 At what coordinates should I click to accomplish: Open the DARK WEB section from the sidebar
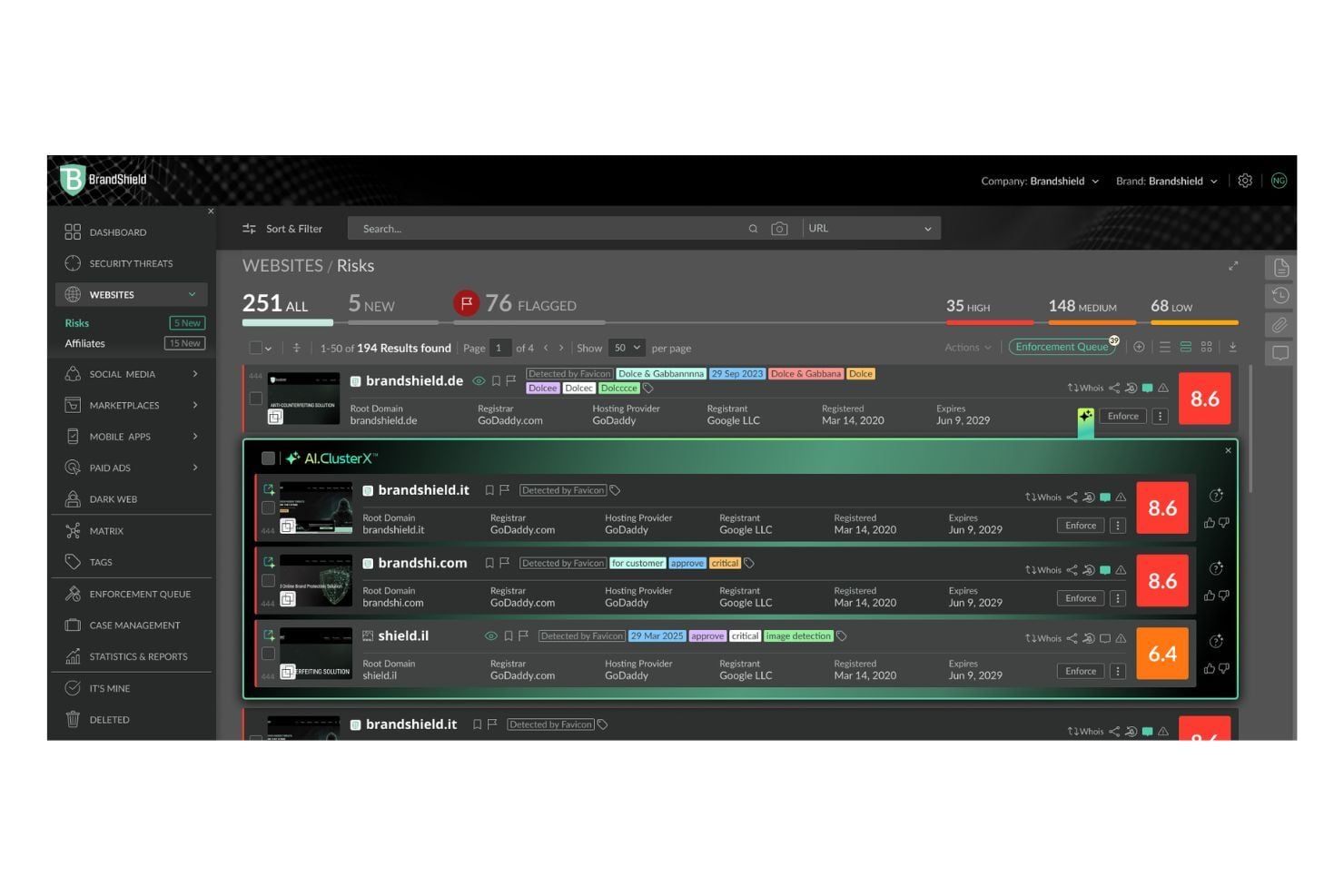[x=113, y=498]
